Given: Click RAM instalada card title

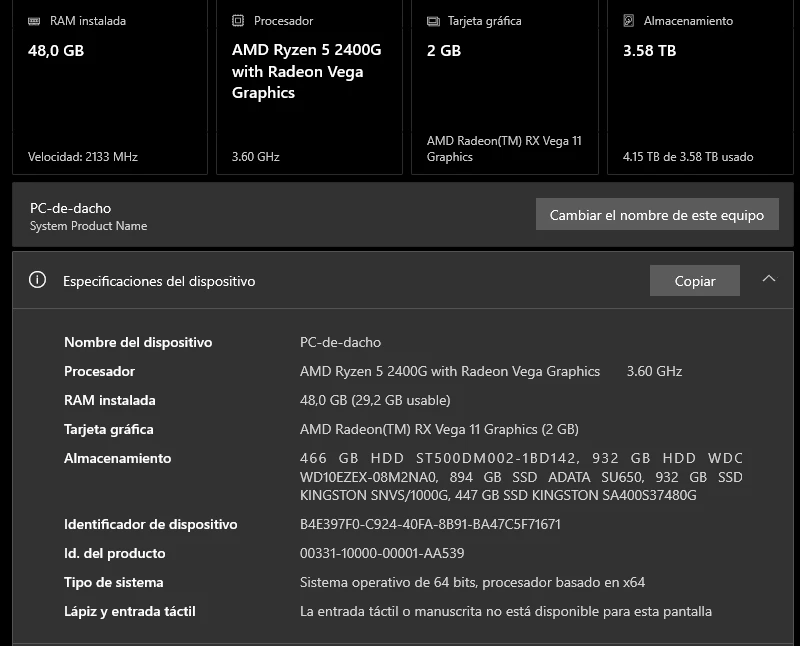Looking at the screenshot, I should tap(88, 21).
